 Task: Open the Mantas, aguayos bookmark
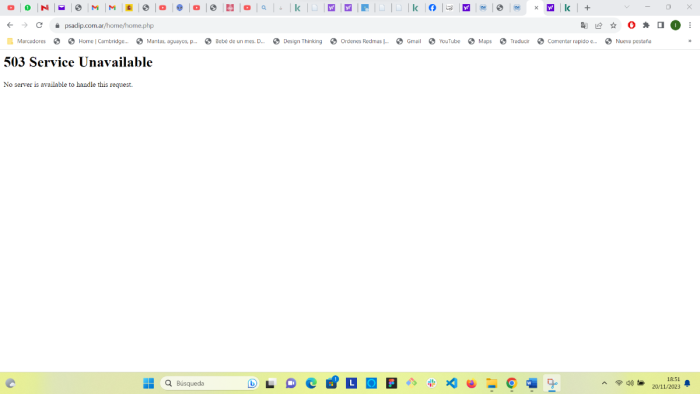[x=167, y=41]
